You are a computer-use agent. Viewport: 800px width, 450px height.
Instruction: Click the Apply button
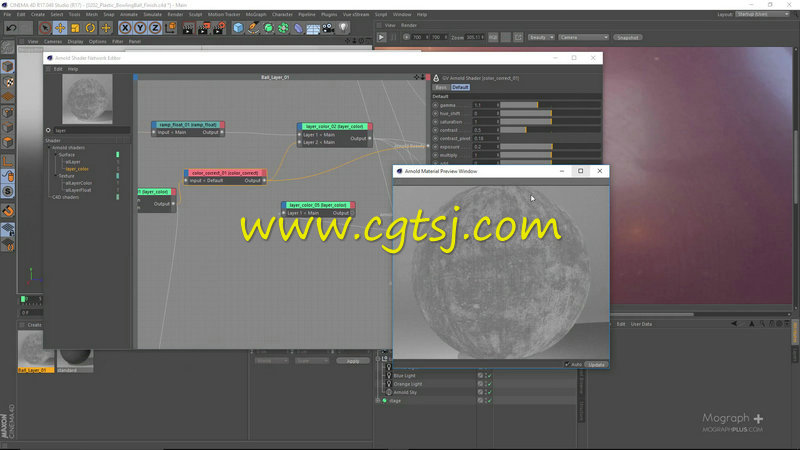[x=353, y=361]
